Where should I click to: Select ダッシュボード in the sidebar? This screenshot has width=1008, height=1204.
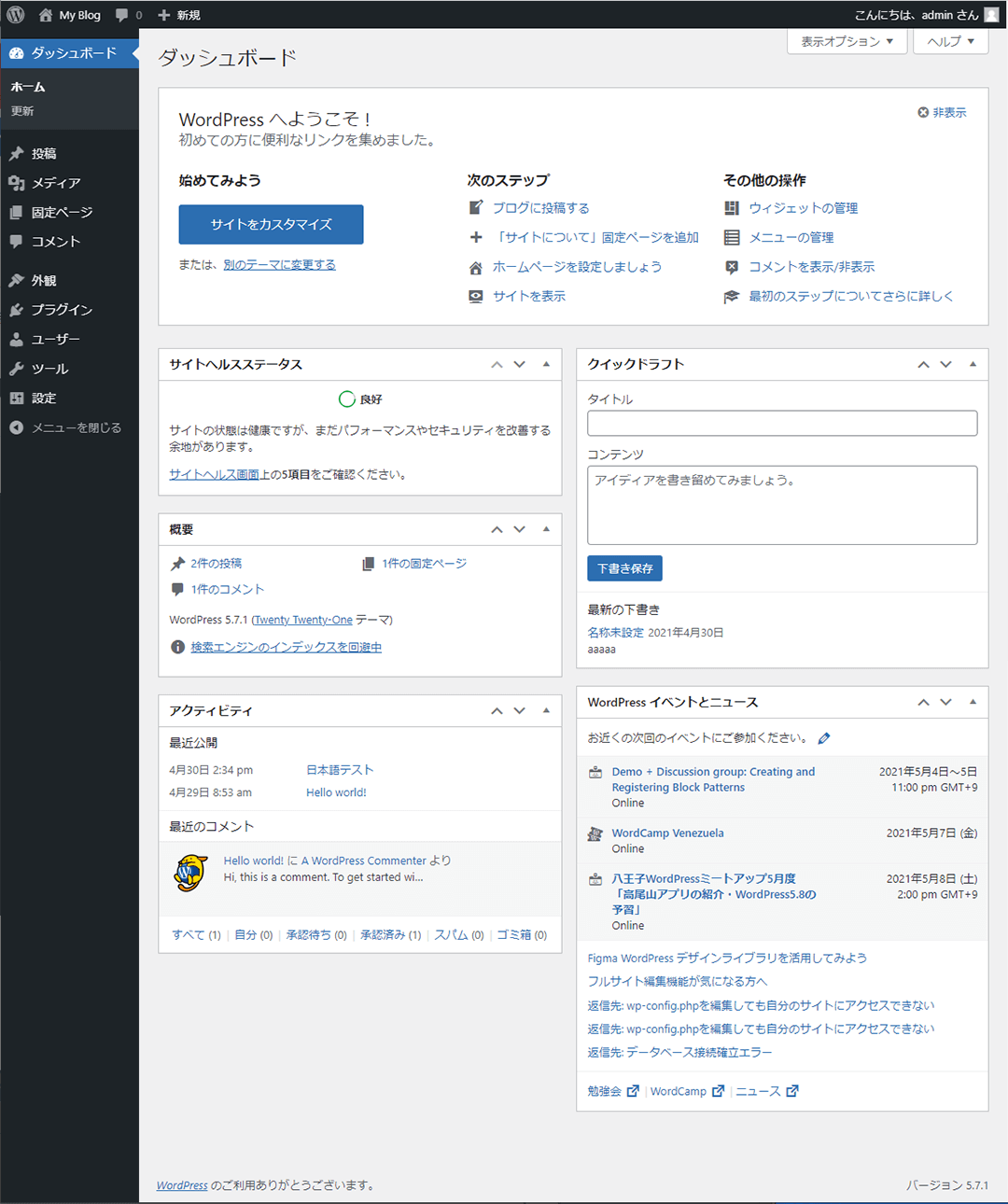69,53
